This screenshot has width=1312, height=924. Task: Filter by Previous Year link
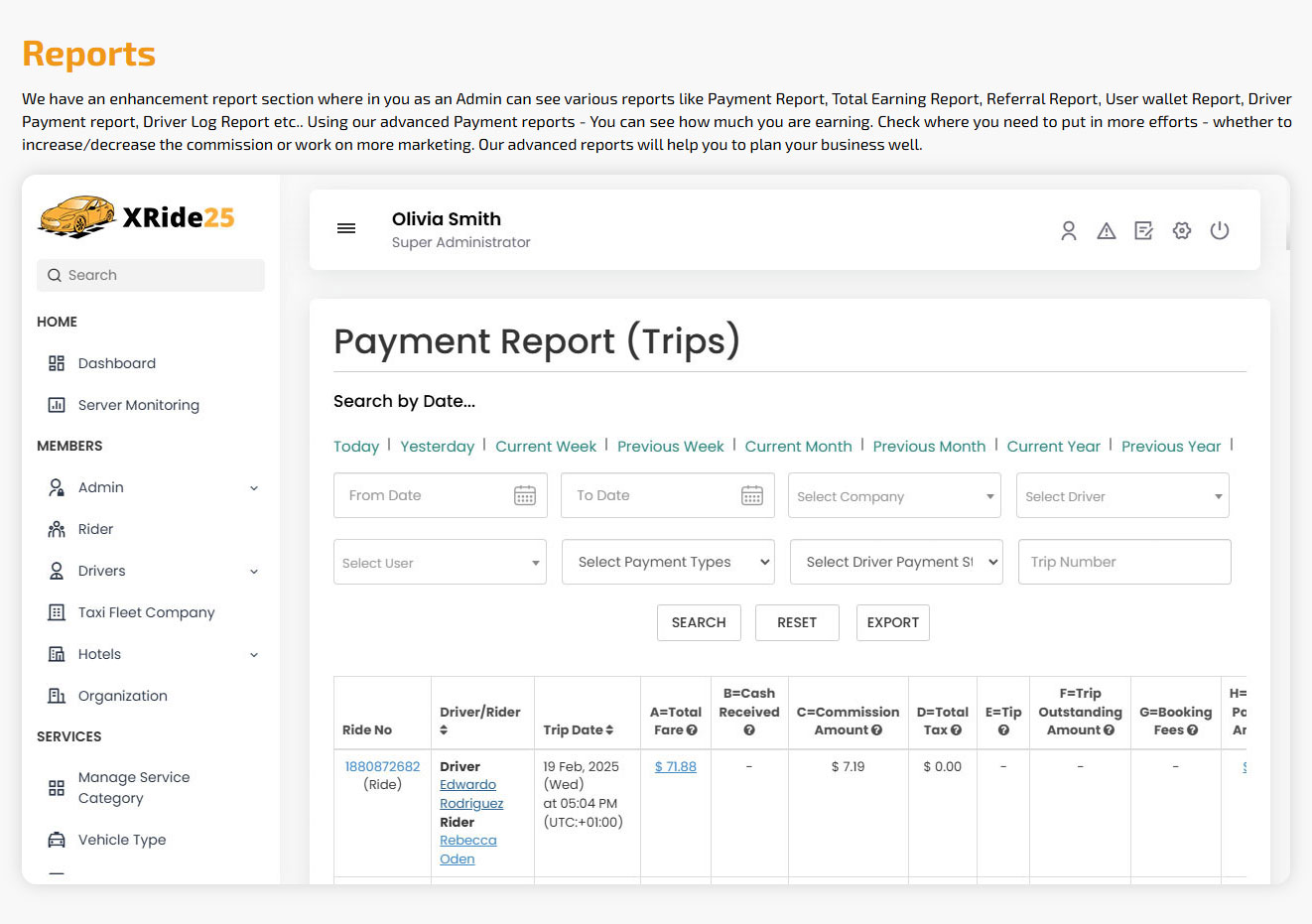(1171, 447)
